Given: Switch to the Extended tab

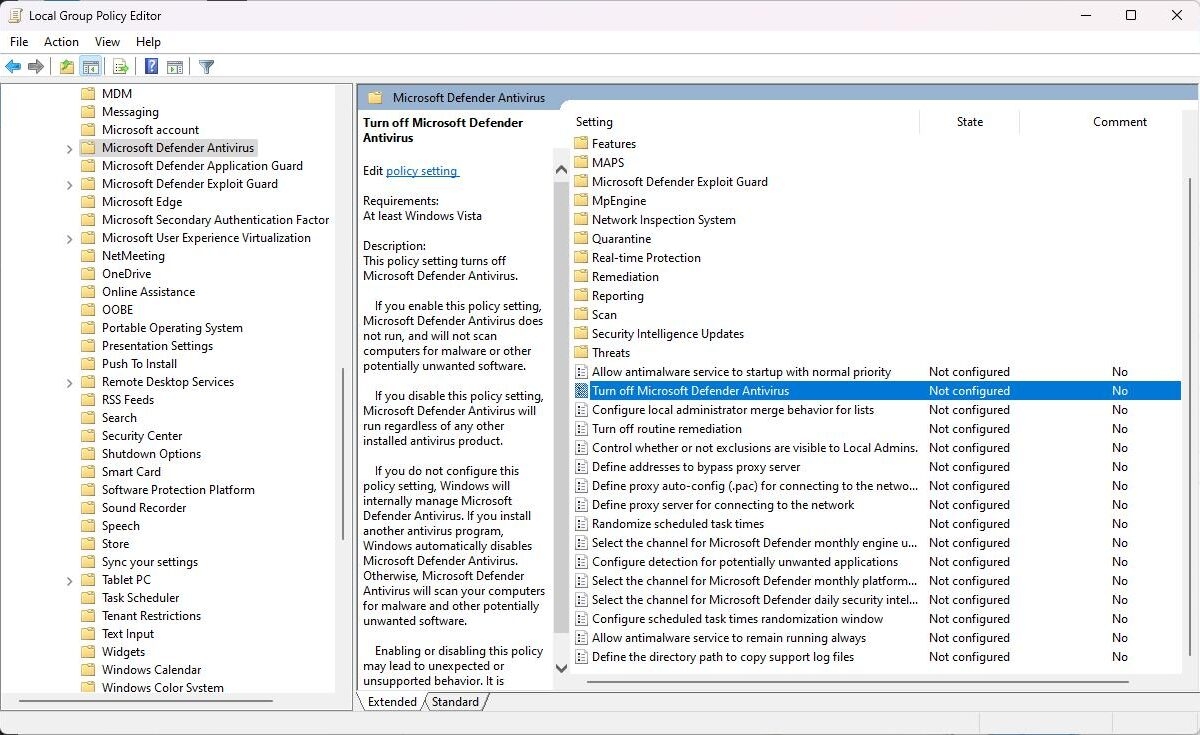Looking at the screenshot, I should coord(392,702).
